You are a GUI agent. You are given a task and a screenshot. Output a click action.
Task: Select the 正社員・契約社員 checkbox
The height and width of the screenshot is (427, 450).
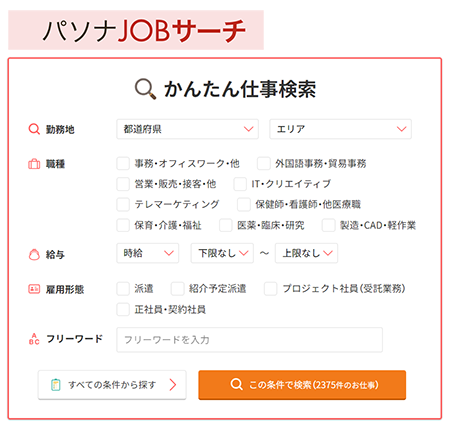coord(123,309)
